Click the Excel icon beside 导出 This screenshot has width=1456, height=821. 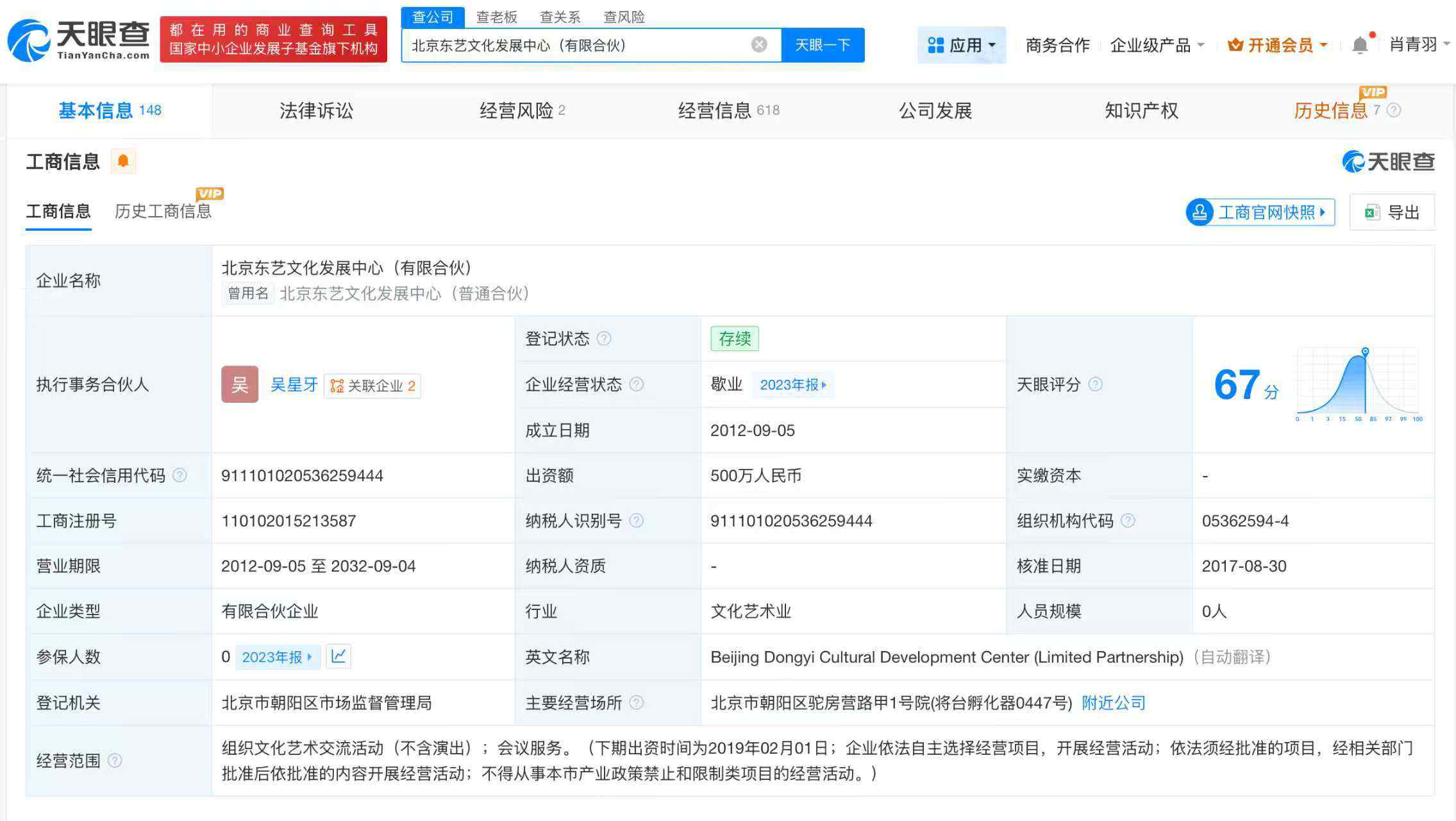(1371, 212)
